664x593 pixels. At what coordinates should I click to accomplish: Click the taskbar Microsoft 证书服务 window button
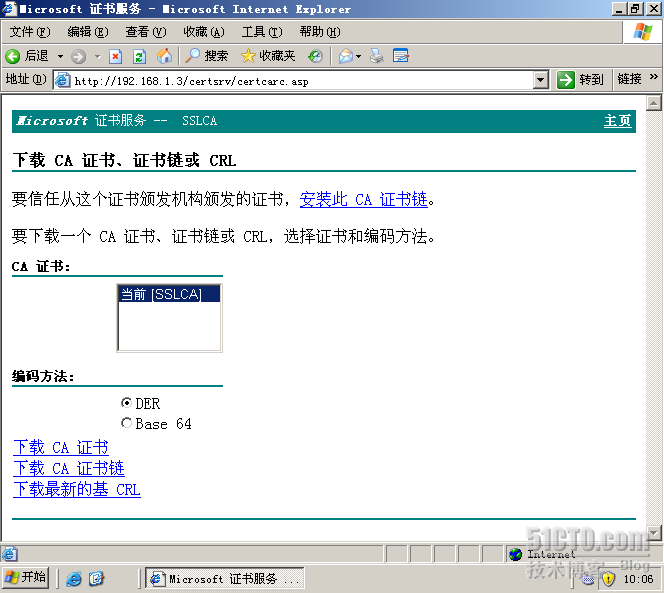(x=224, y=579)
